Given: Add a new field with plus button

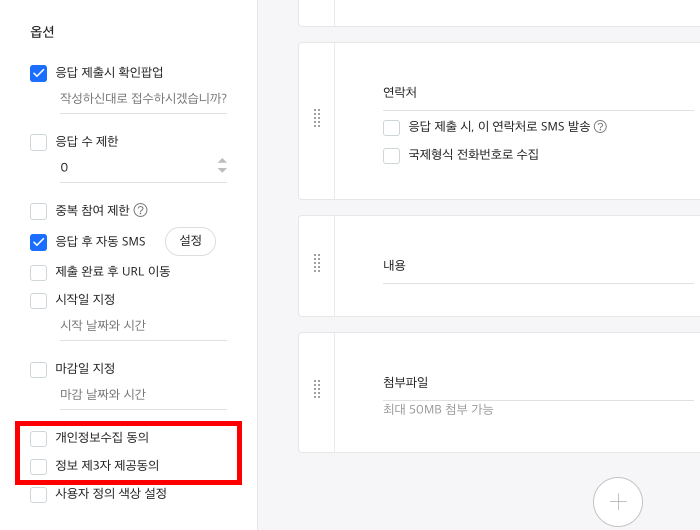Looking at the screenshot, I should click(618, 502).
